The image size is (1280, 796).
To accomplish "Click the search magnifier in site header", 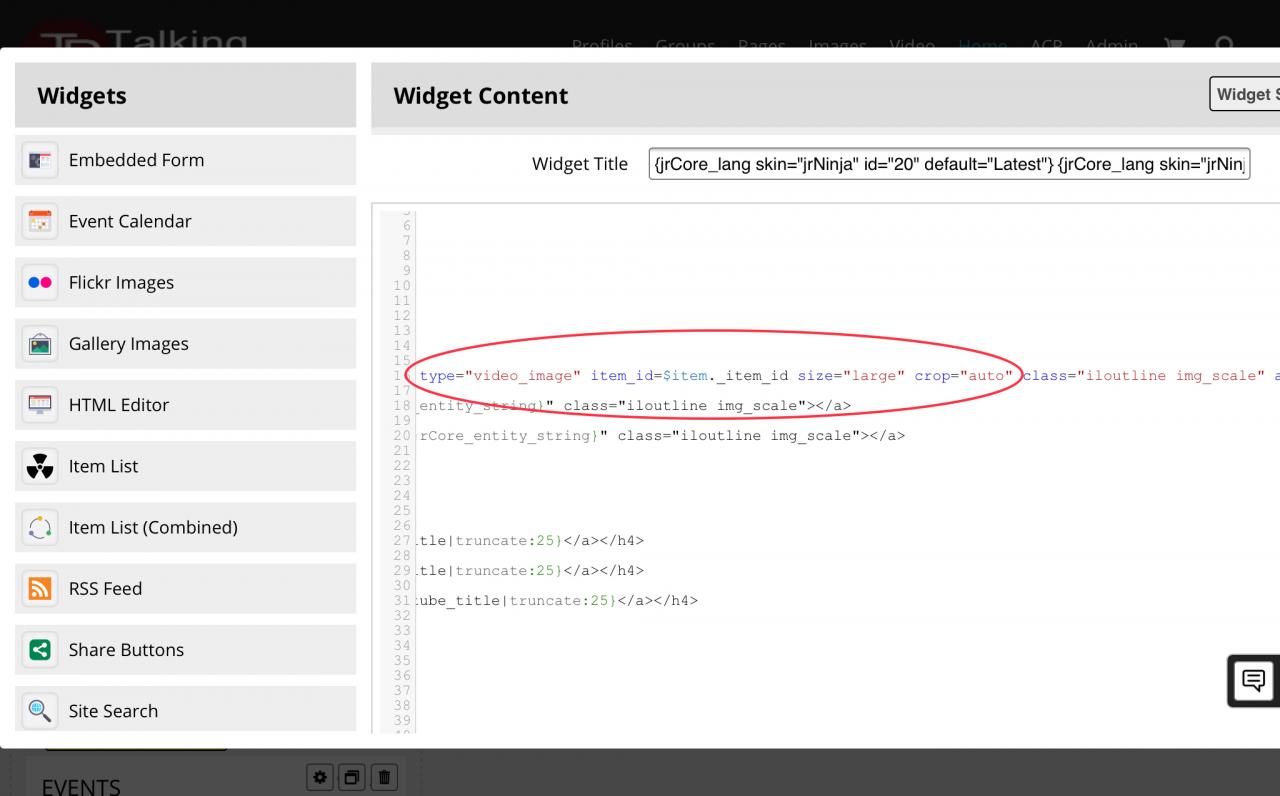I will [1224, 45].
